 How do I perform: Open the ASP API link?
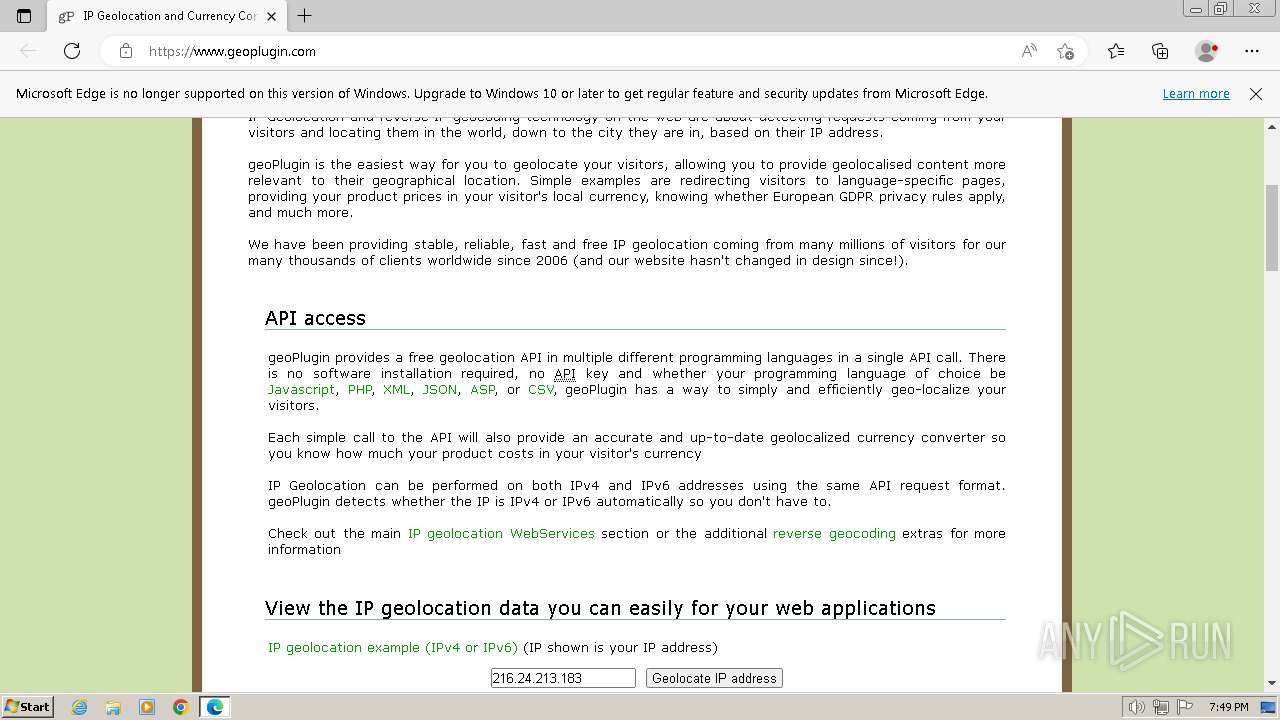482,390
